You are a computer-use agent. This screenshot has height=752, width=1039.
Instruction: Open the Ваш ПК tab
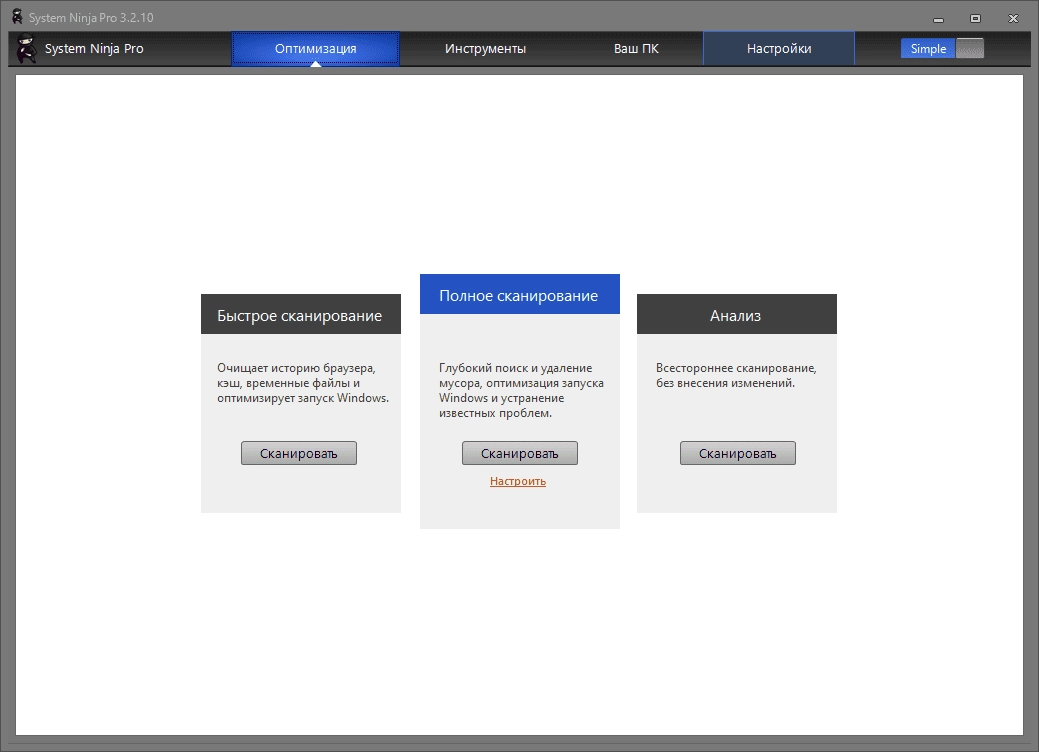pyautogui.click(x=636, y=48)
